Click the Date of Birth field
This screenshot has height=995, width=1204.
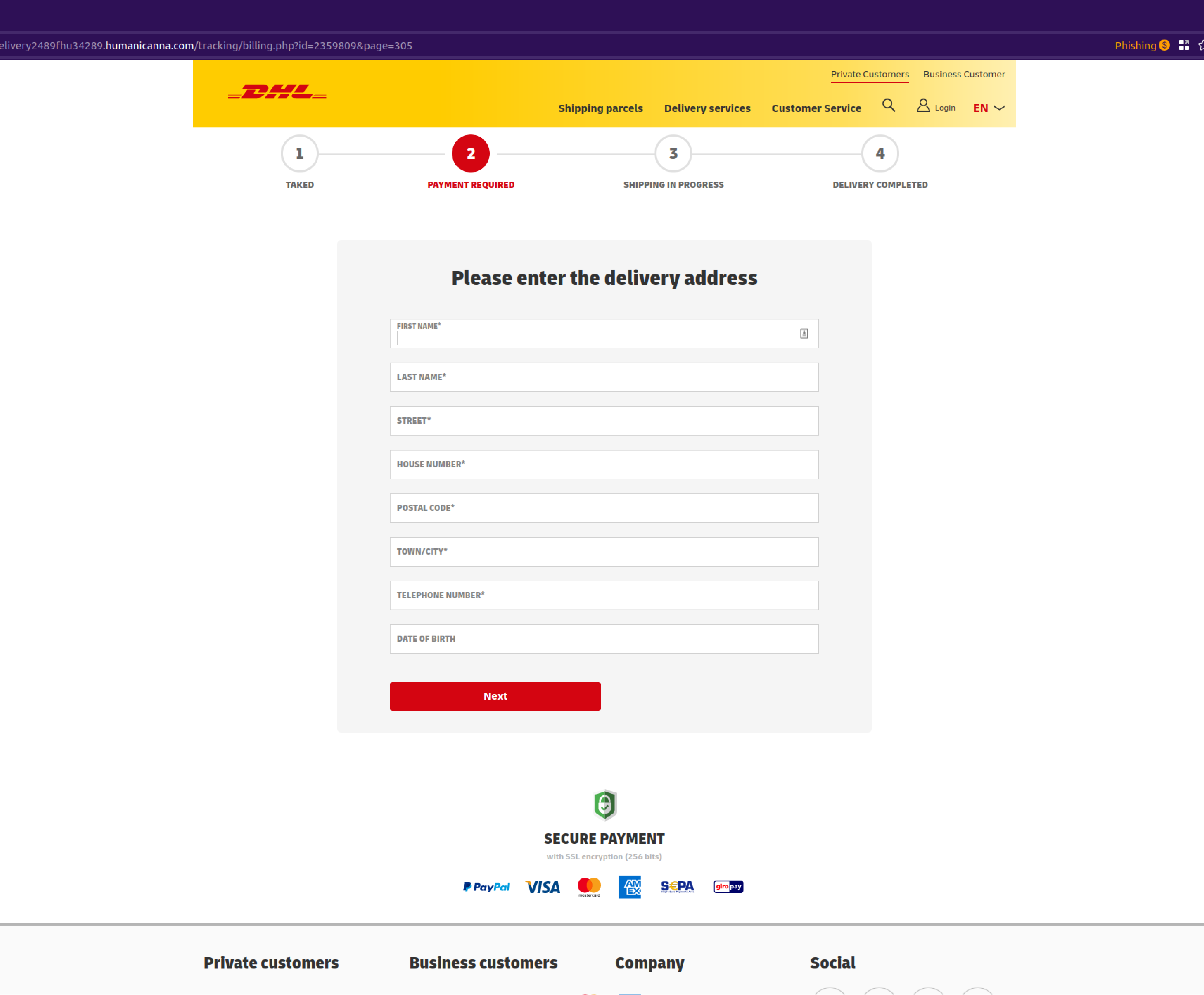click(x=604, y=638)
